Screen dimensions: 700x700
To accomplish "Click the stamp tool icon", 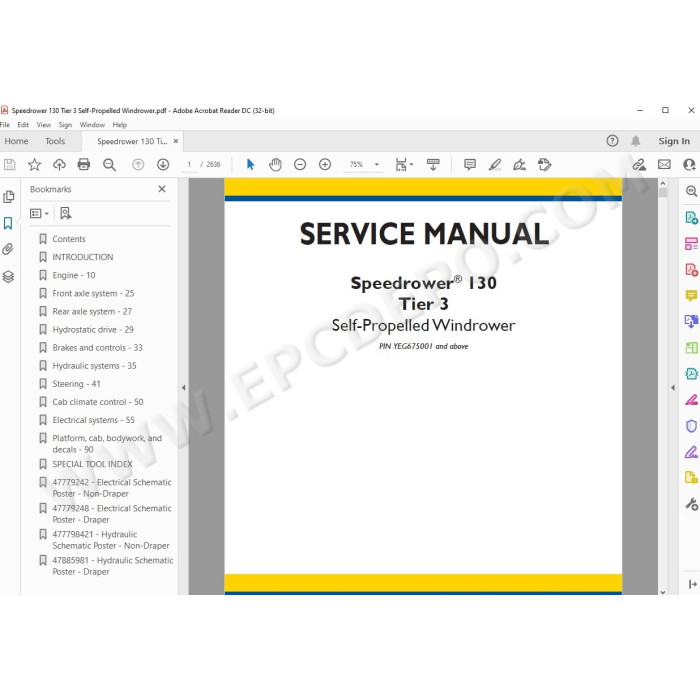I will pyautogui.click(x=545, y=165).
